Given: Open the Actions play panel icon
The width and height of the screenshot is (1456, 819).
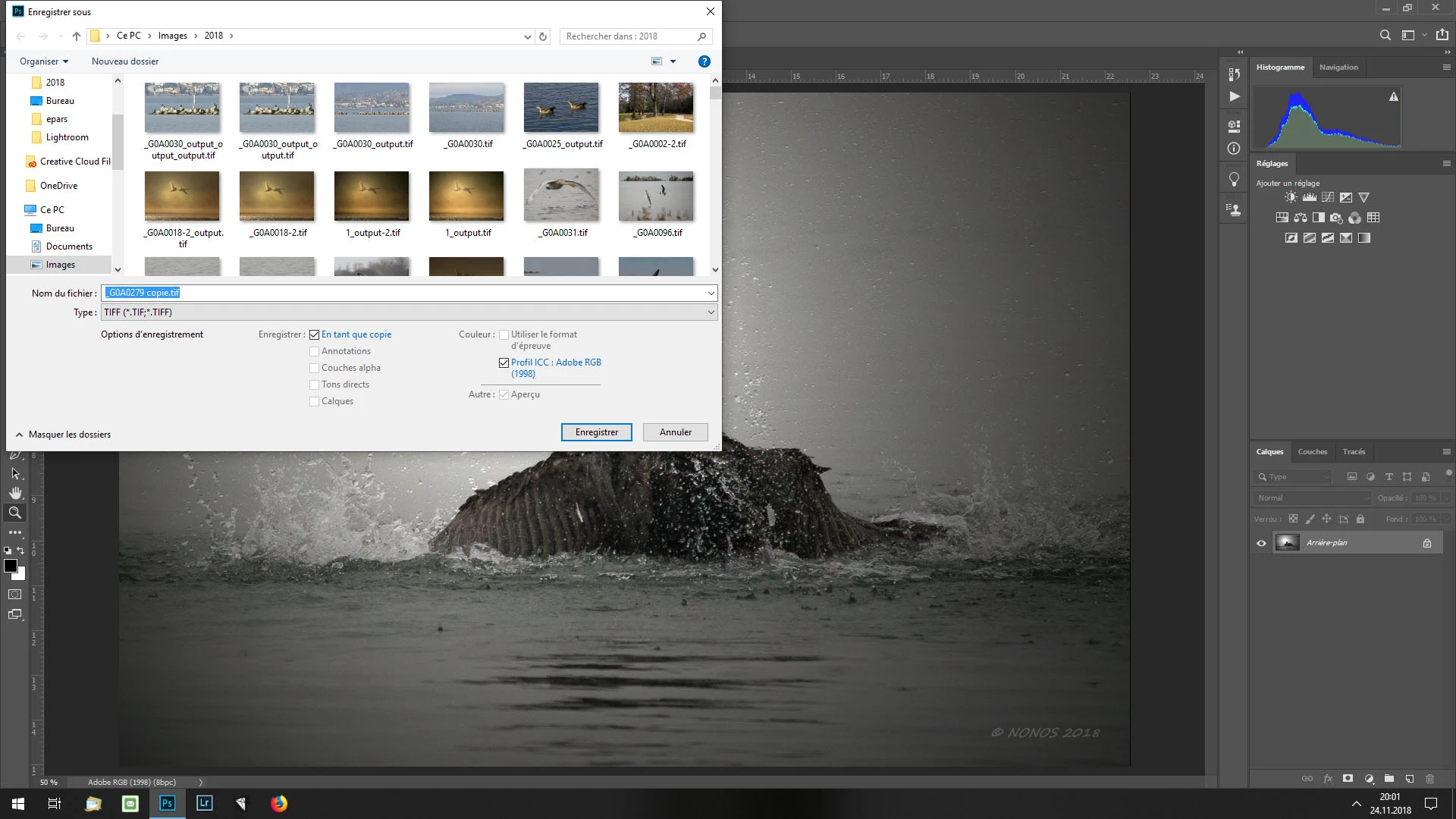Looking at the screenshot, I should (1234, 96).
